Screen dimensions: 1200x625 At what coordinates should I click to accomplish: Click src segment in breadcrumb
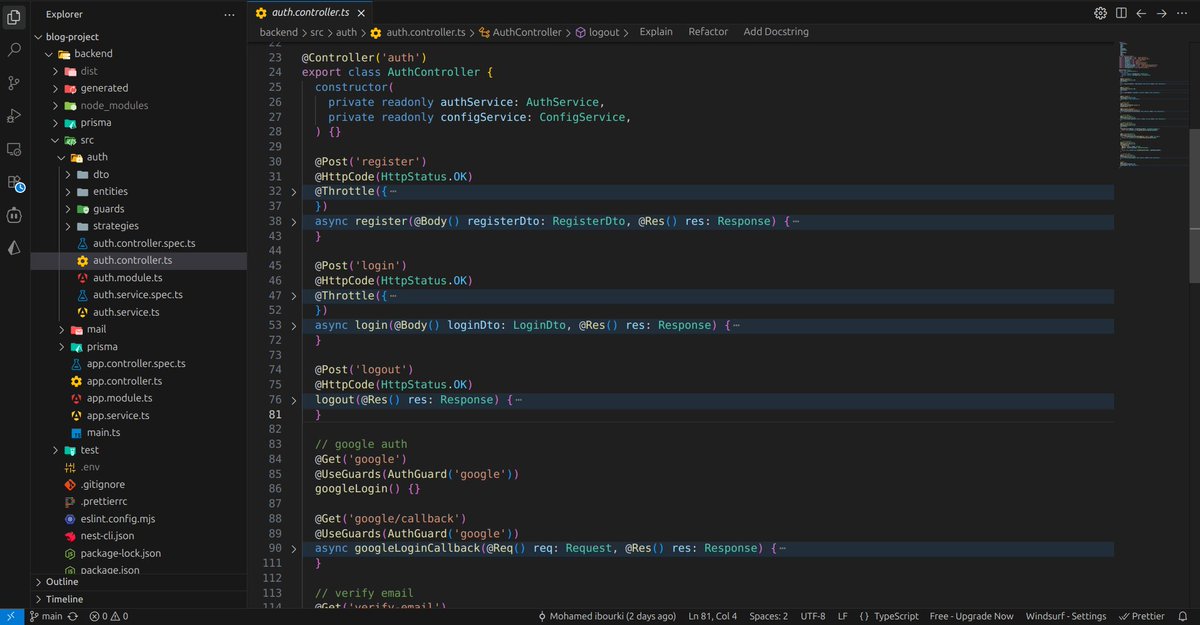(x=316, y=32)
